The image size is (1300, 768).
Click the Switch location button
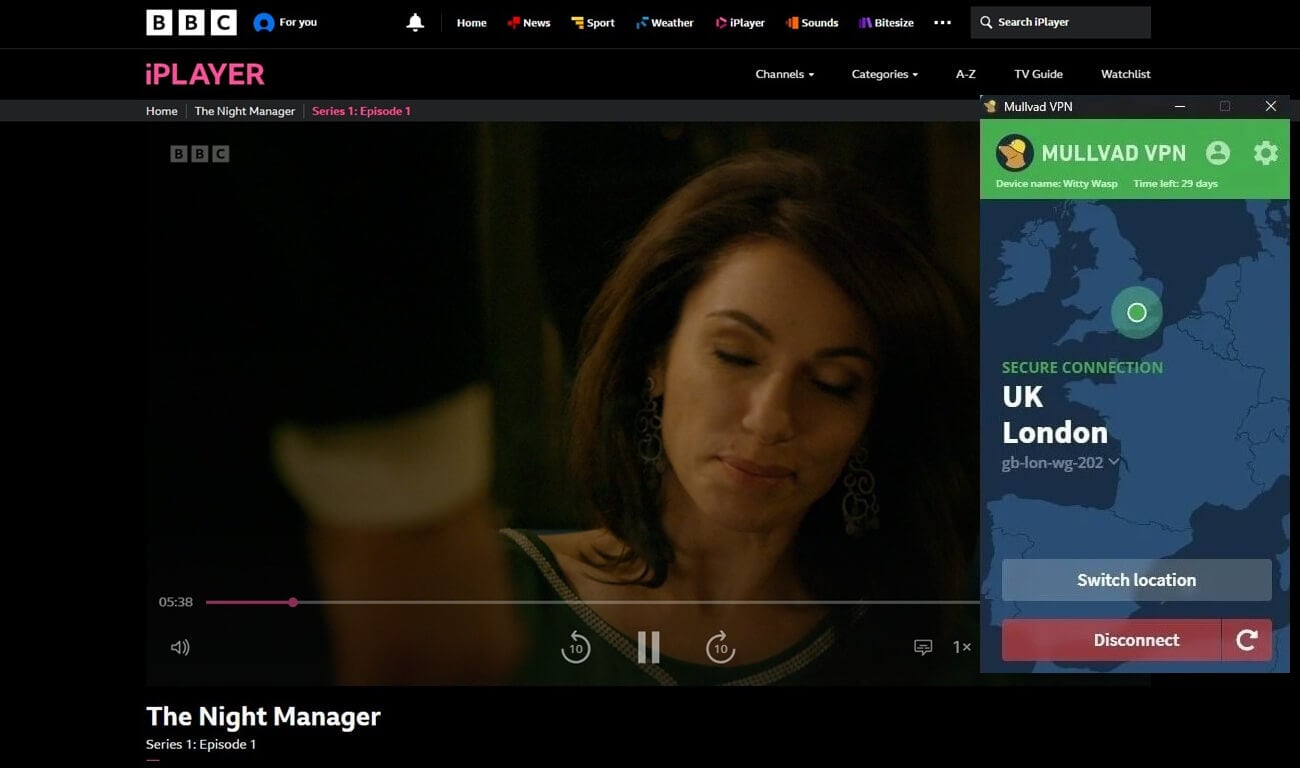(1136, 580)
